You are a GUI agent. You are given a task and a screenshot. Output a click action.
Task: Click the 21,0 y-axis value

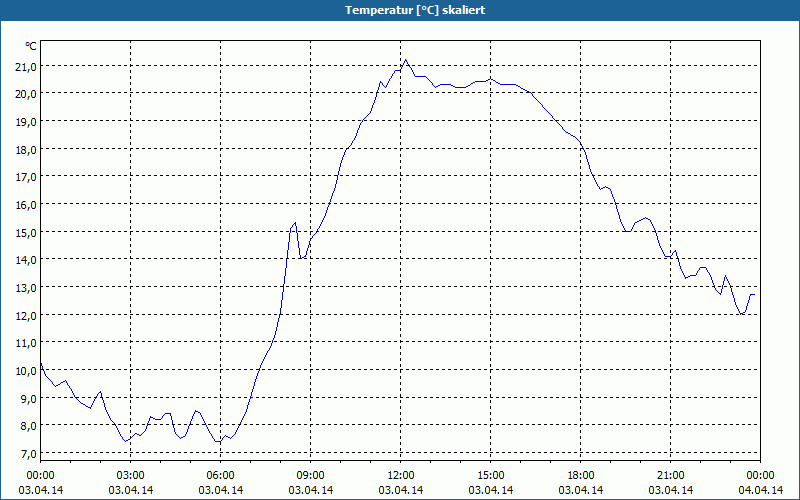click(x=26, y=67)
